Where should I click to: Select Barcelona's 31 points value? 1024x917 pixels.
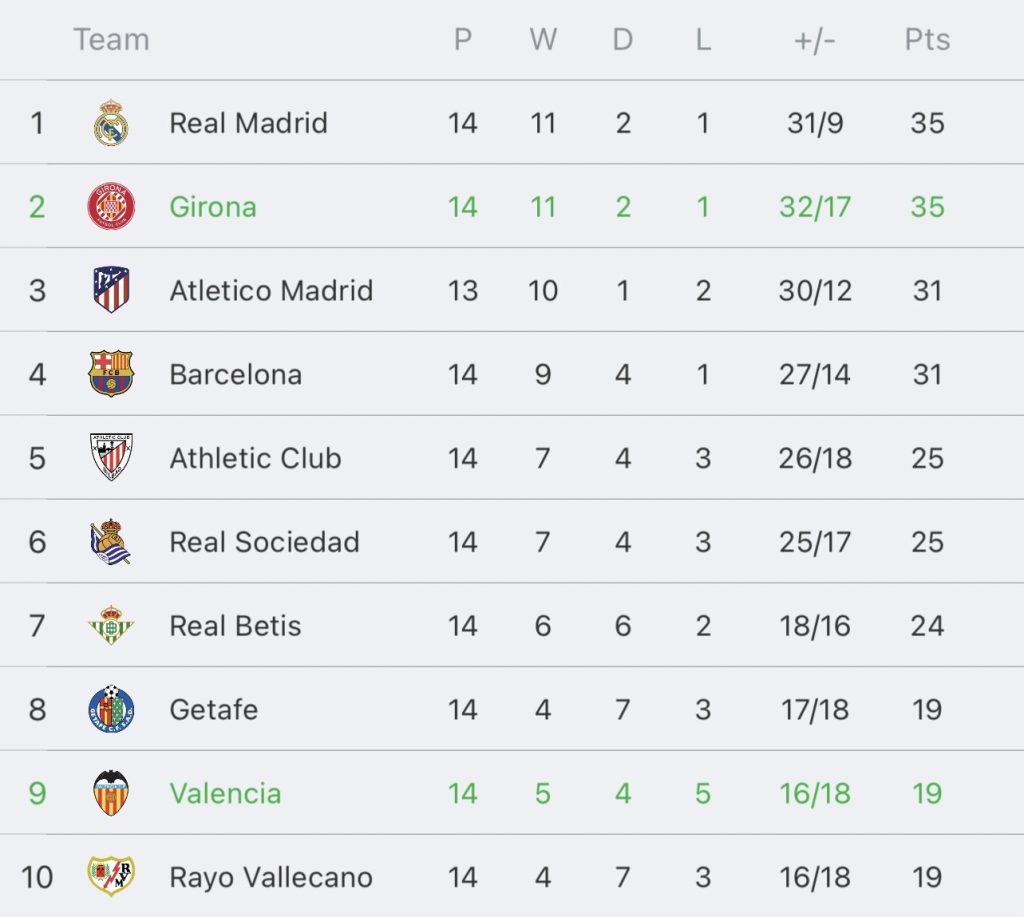tap(927, 375)
